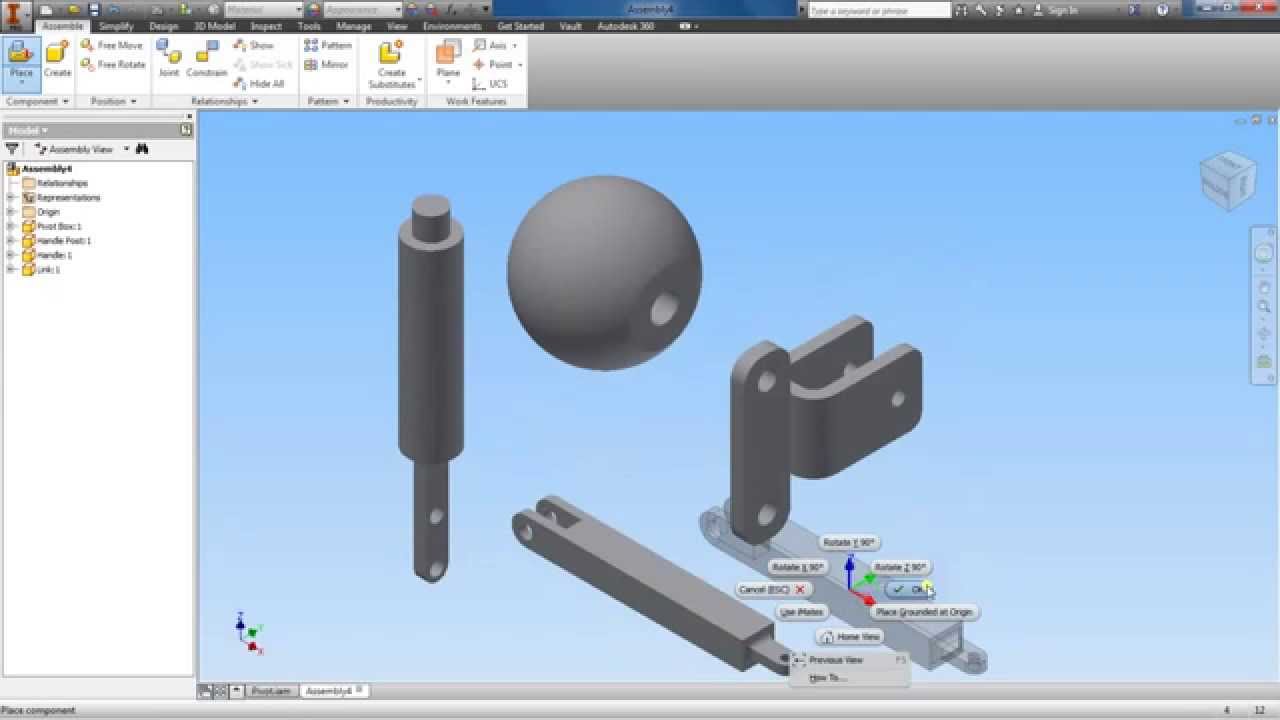
Task: Open the Assembly View dropdown arrow
Action: 126,149
